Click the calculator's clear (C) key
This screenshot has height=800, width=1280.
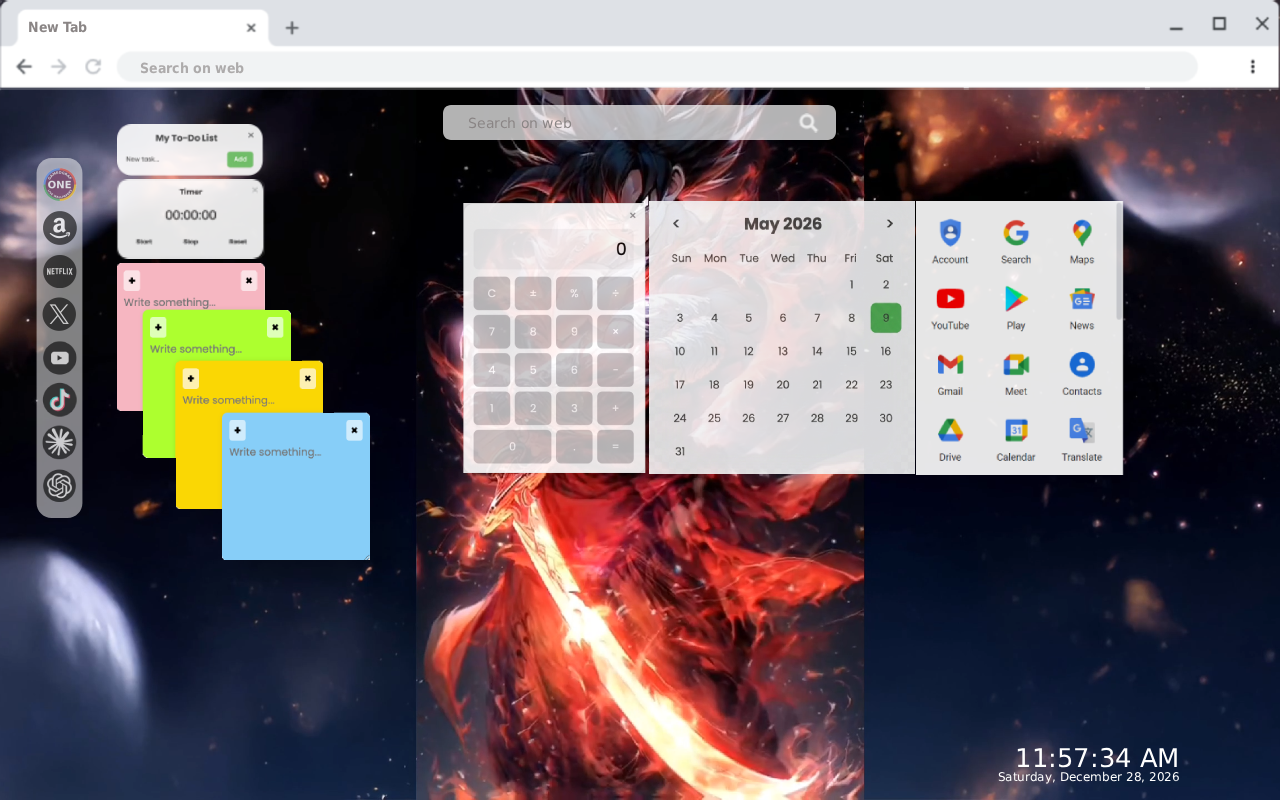click(492, 294)
